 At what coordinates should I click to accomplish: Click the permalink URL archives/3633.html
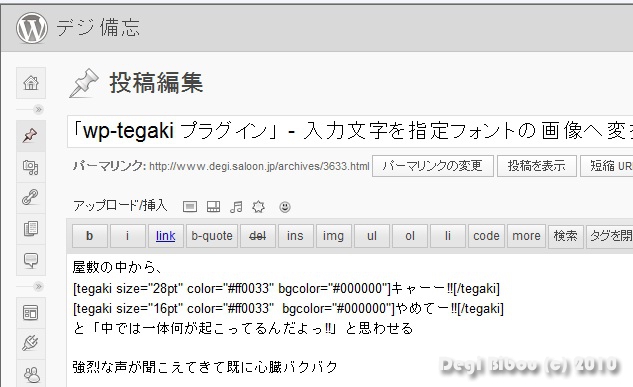(259, 166)
